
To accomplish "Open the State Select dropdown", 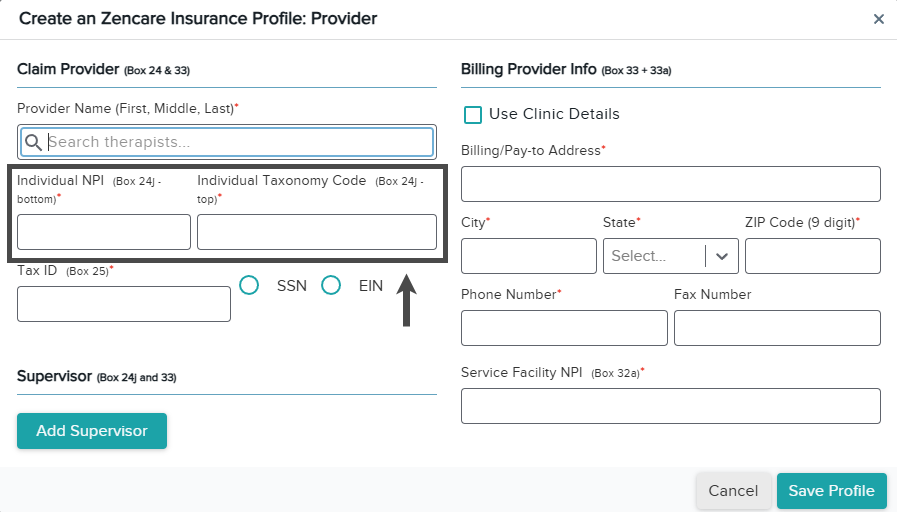I will click(670, 256).
